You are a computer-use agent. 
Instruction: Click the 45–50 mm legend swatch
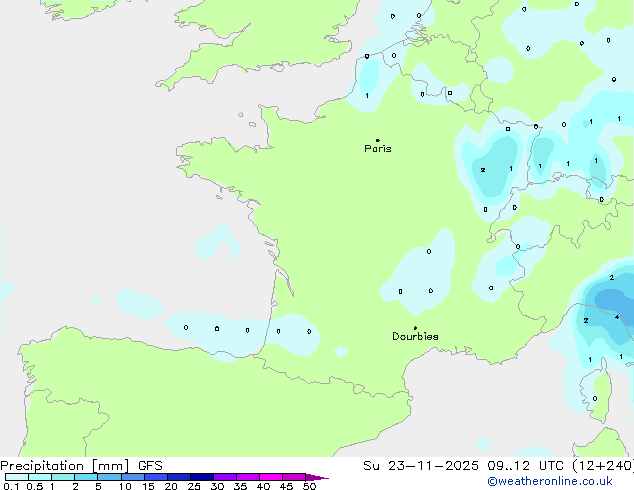(x=294, y=477)
